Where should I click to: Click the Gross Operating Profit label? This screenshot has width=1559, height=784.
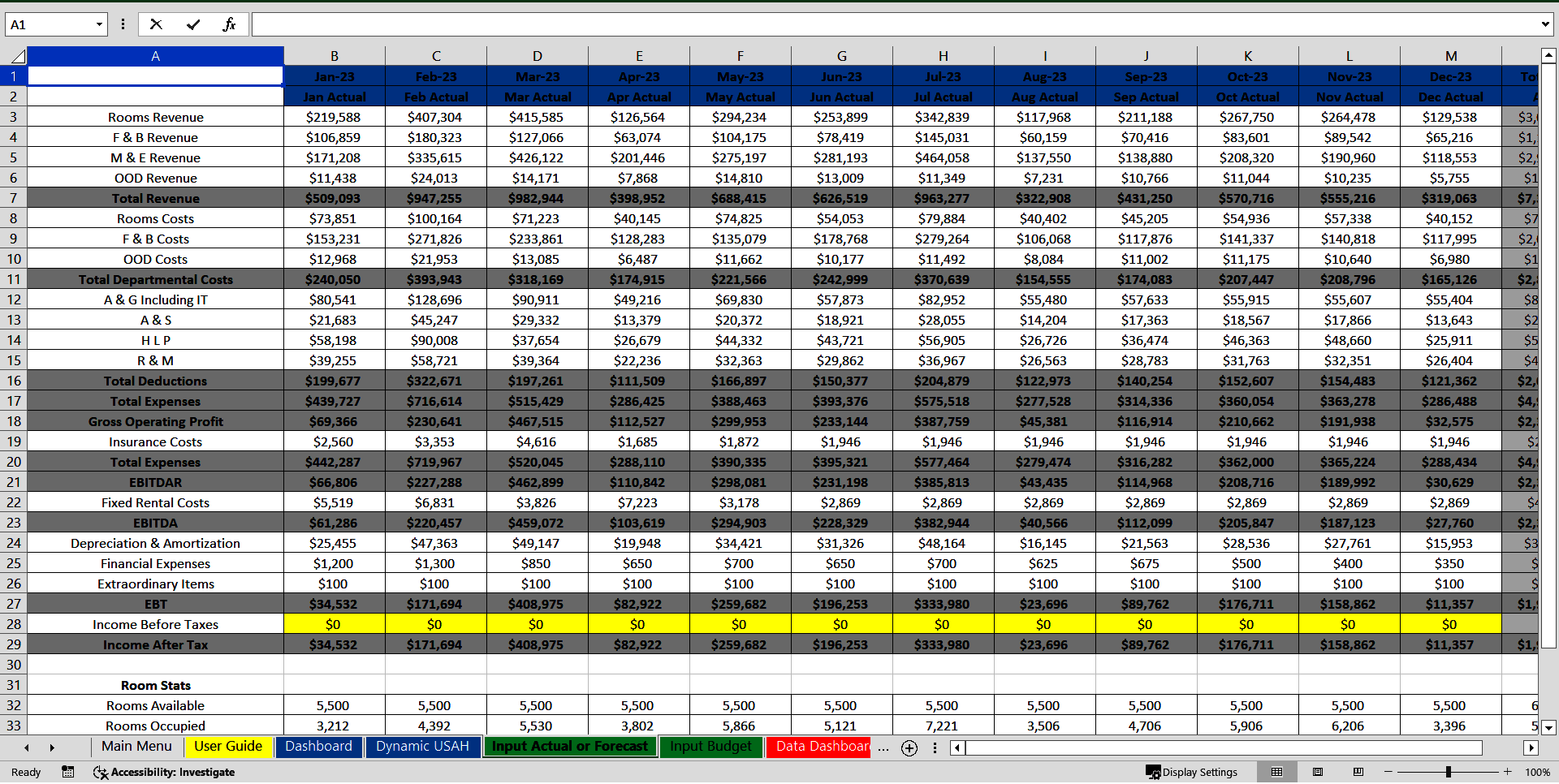(156, 421)
